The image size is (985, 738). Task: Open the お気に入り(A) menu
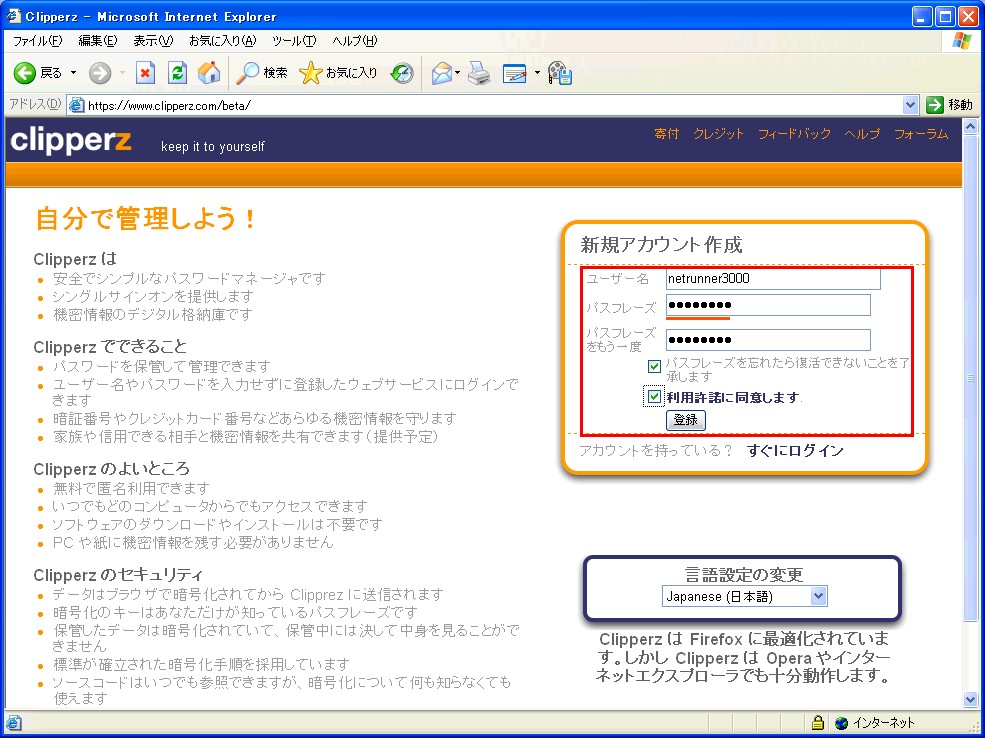click(222, 41)
